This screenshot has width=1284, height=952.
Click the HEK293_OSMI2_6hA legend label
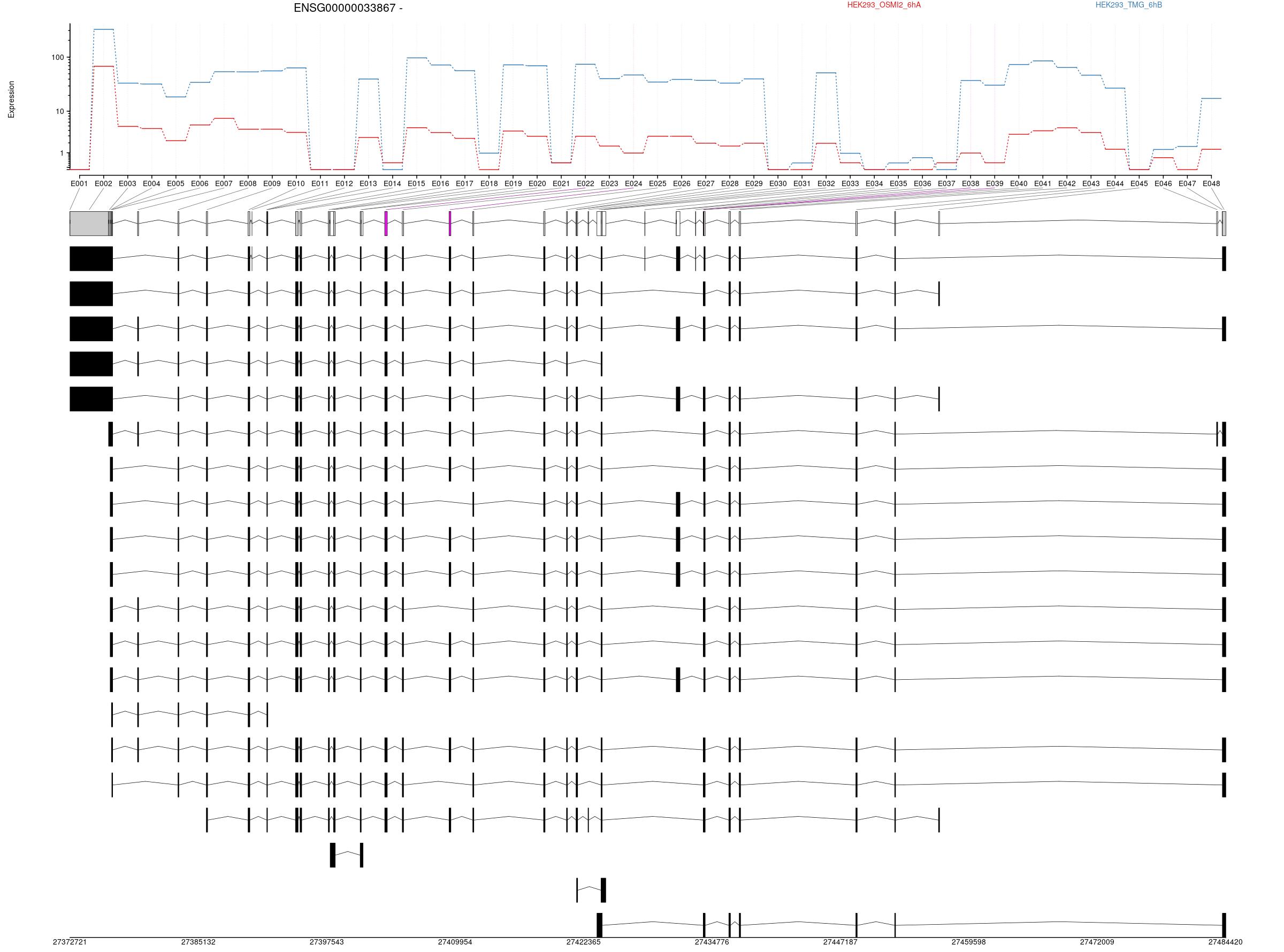tap(883, 5)
